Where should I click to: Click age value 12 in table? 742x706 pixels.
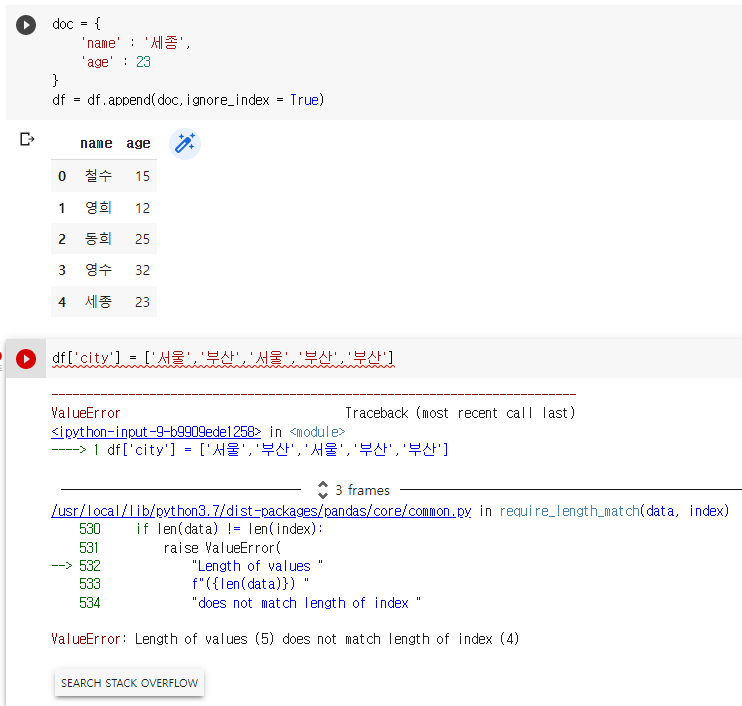coord(142,208)
